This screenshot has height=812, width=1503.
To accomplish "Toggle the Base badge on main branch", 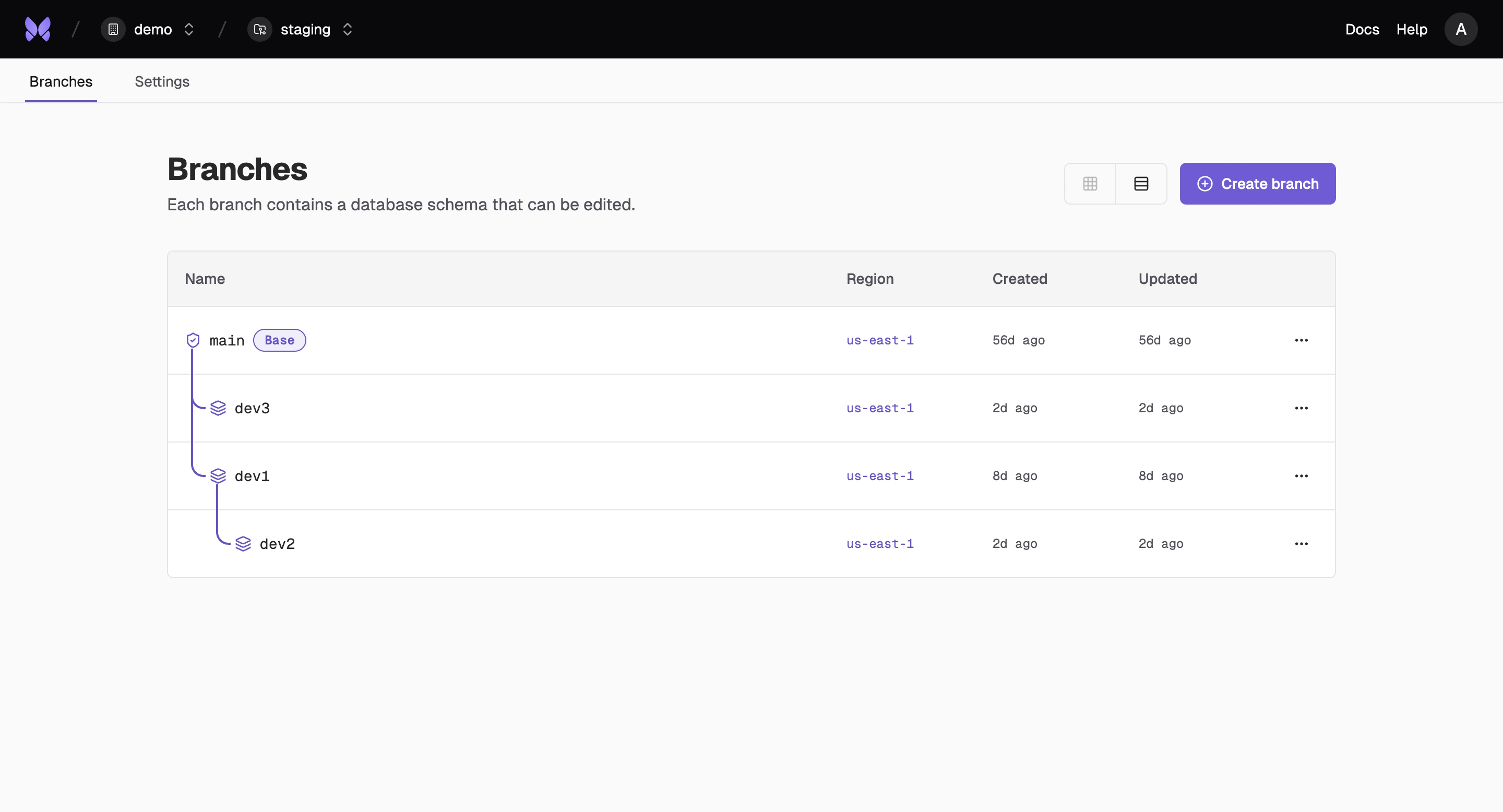I will tap(279, 340).
